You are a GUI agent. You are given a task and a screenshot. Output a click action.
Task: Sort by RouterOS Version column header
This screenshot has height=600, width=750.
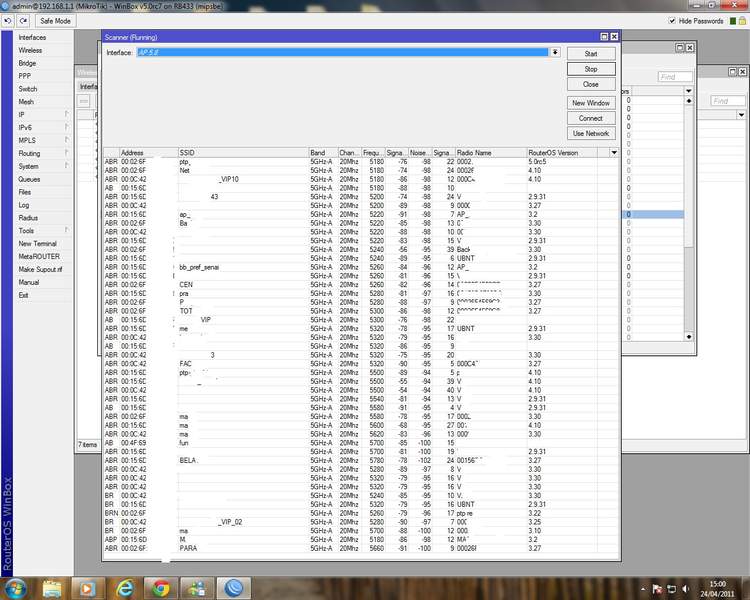(562, 153)
